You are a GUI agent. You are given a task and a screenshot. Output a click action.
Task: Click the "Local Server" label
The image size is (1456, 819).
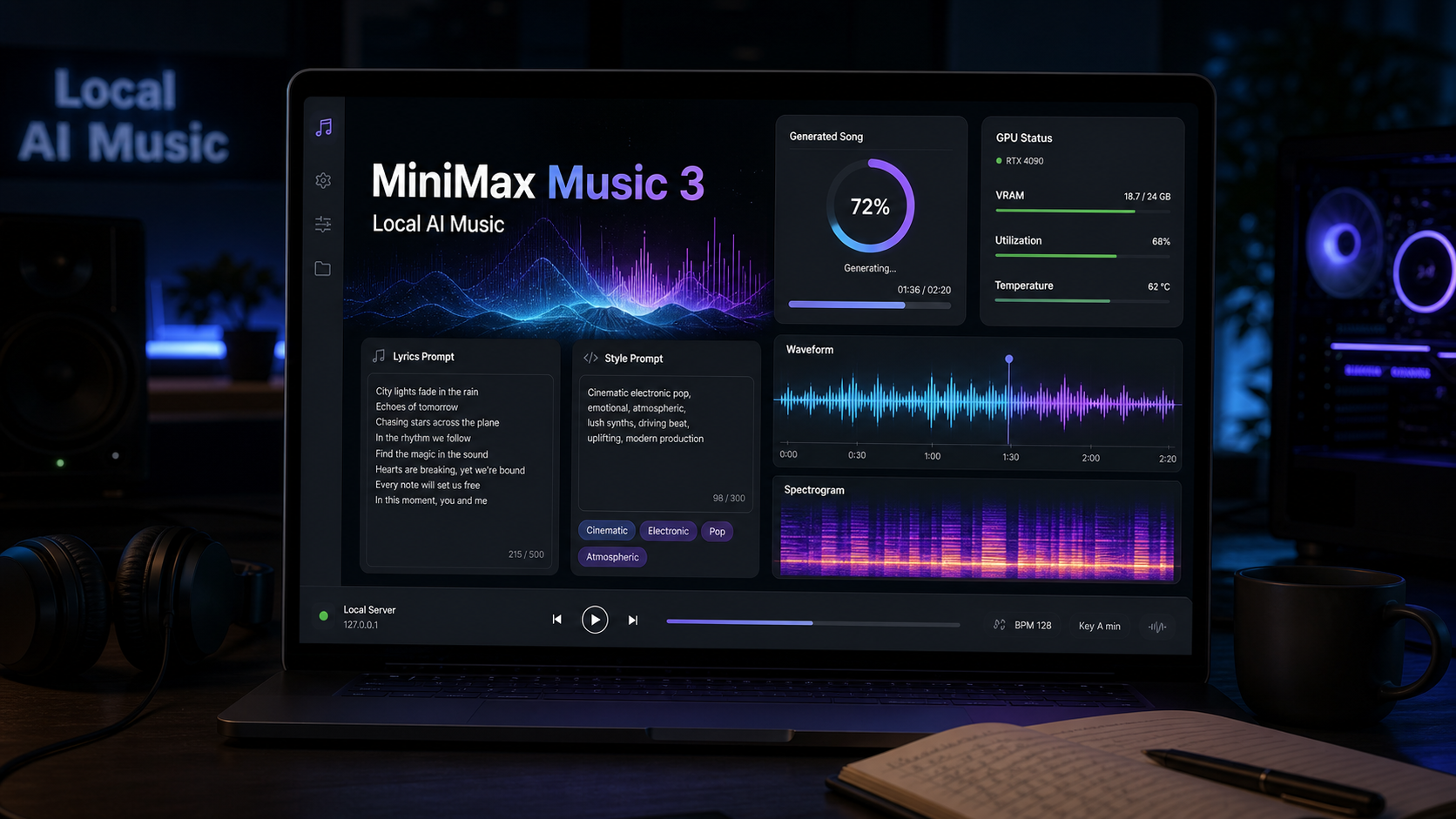[369, 610]
